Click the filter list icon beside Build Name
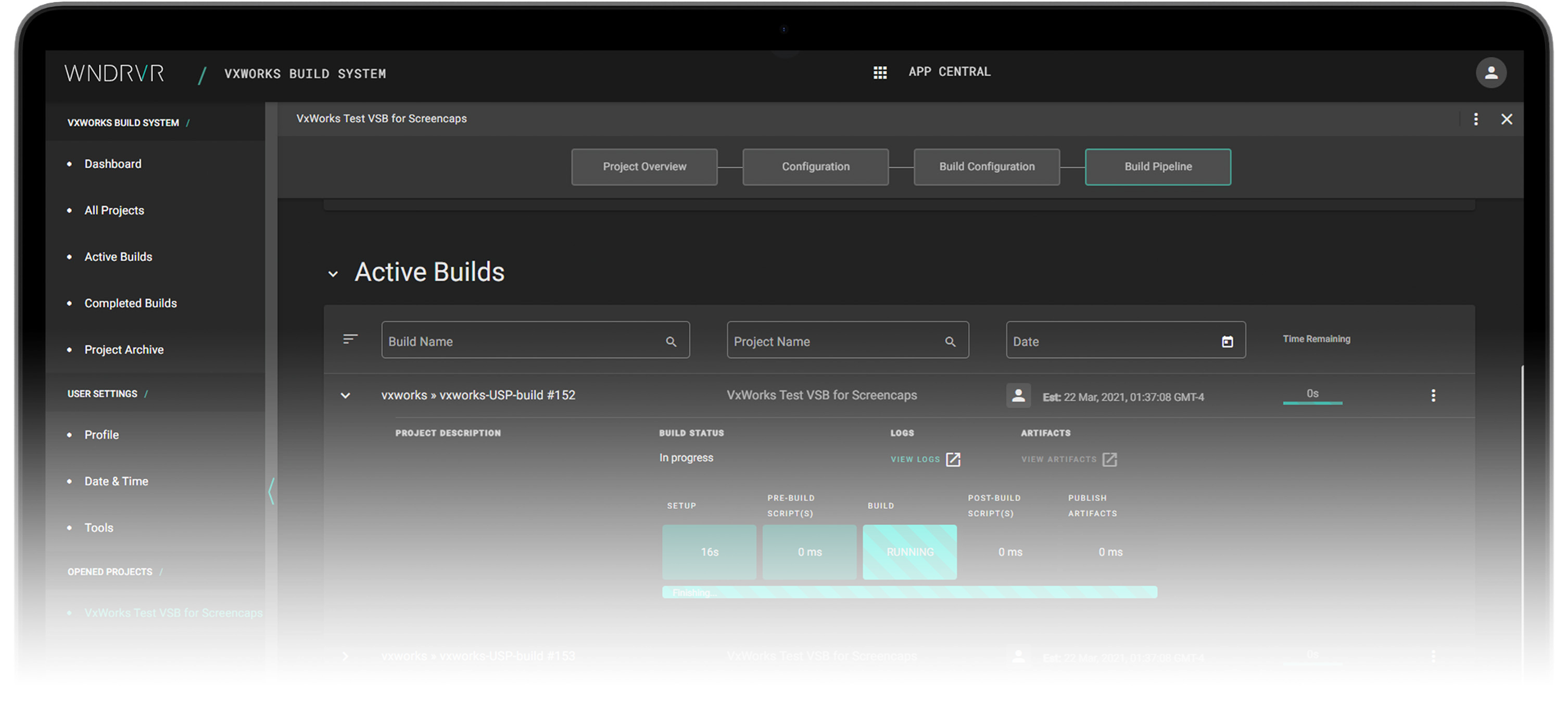The image size is (1568, 701). point(350,339)
